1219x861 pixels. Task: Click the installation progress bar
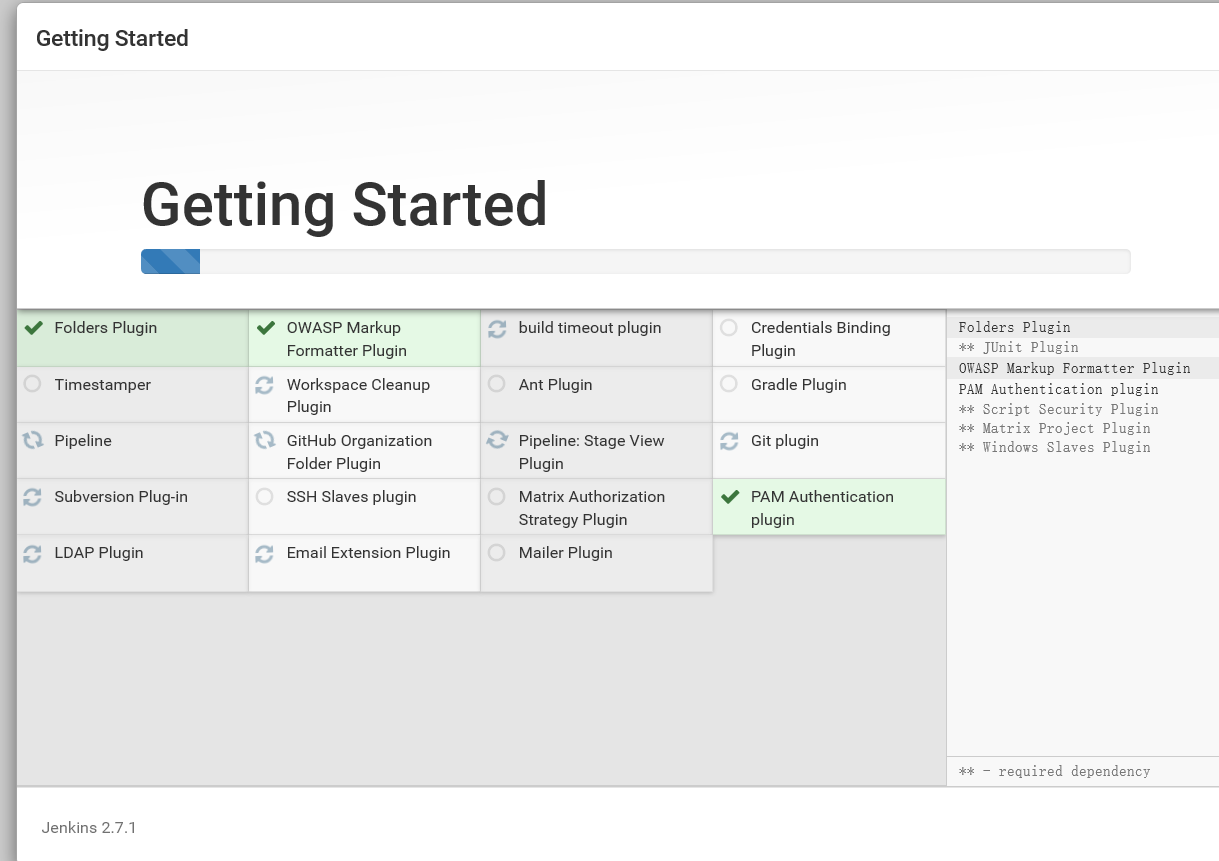(635, 261)
